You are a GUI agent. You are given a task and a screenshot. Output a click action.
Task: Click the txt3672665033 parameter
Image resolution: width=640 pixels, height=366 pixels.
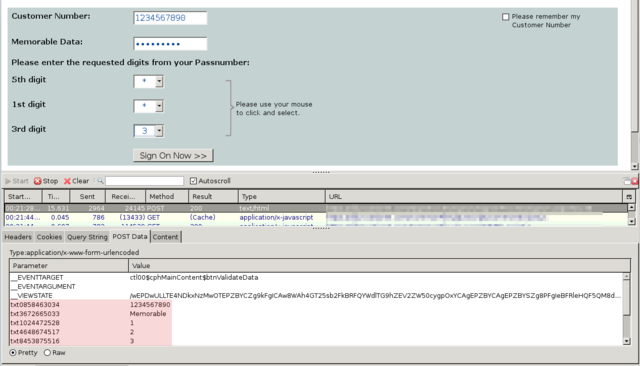35,314
